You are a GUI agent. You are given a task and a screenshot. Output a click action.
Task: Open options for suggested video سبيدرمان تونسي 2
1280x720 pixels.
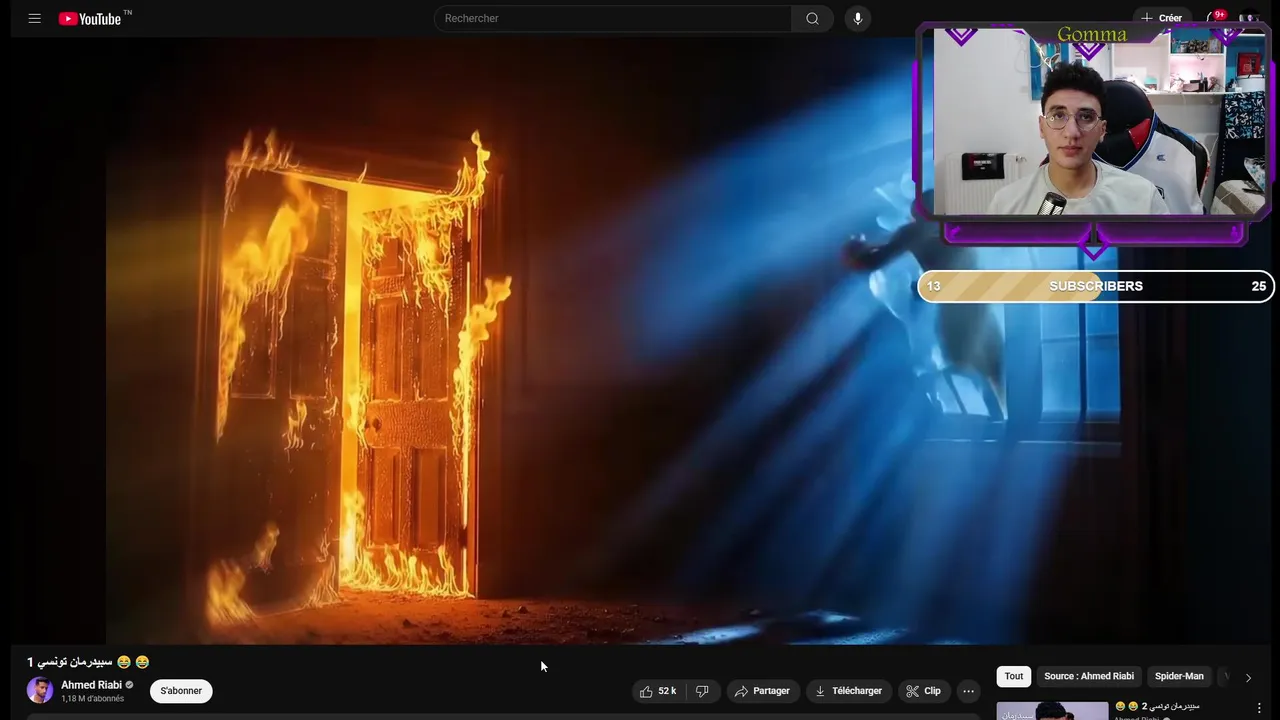pyautogui.click(x=1259, y=708)
